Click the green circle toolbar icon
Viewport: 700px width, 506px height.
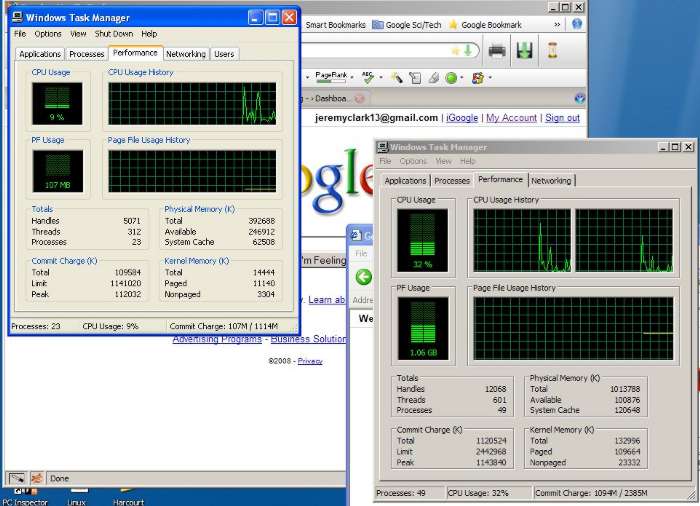tap(451, 78)
